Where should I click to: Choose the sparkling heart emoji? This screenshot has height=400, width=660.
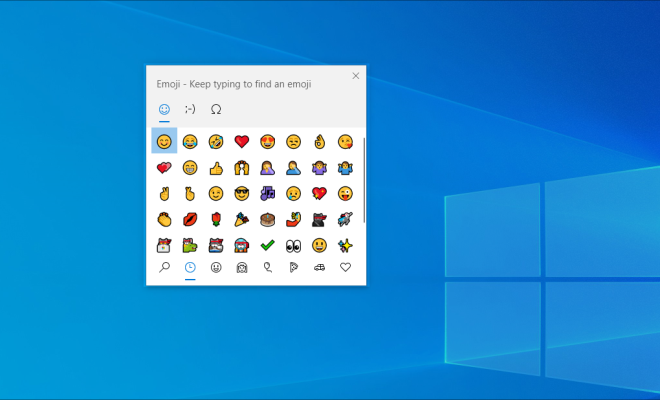coord(319,194)
